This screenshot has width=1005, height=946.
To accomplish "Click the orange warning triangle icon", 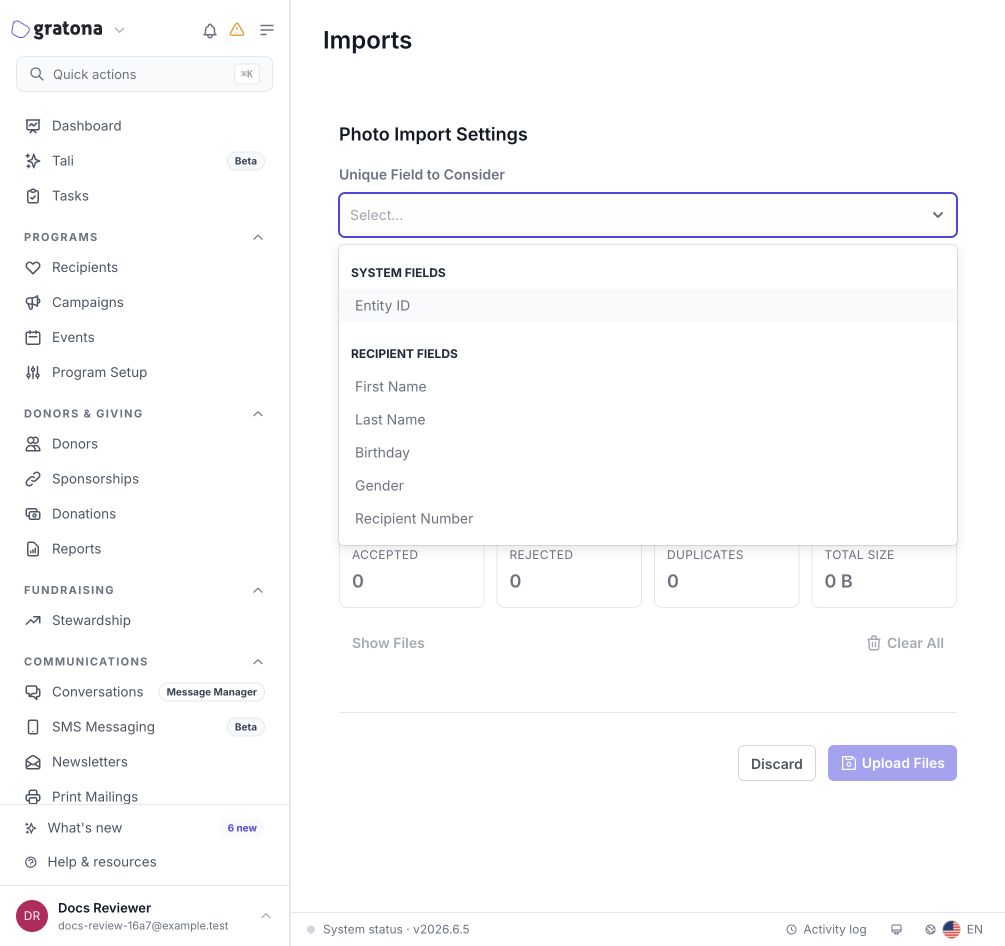I will [x=237, y=29].
